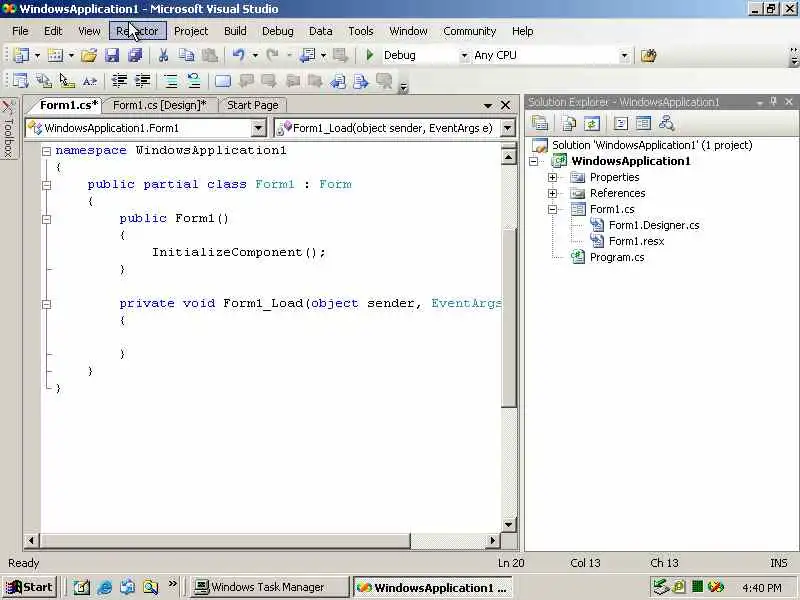Open the Toolbox side tab
Viewport: 800px width, 600px height.
pyautogui.click(x=8, y=129)
